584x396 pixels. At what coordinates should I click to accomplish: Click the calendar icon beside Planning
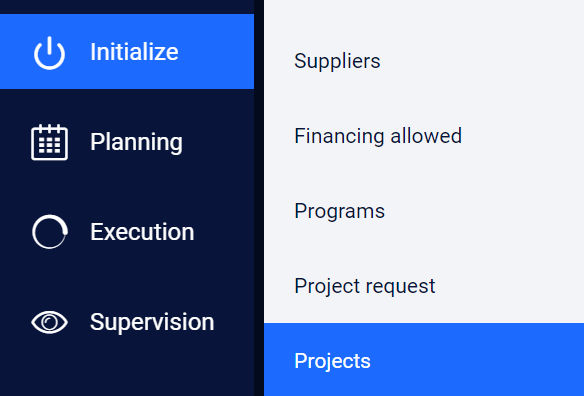(x=50, y=142)
